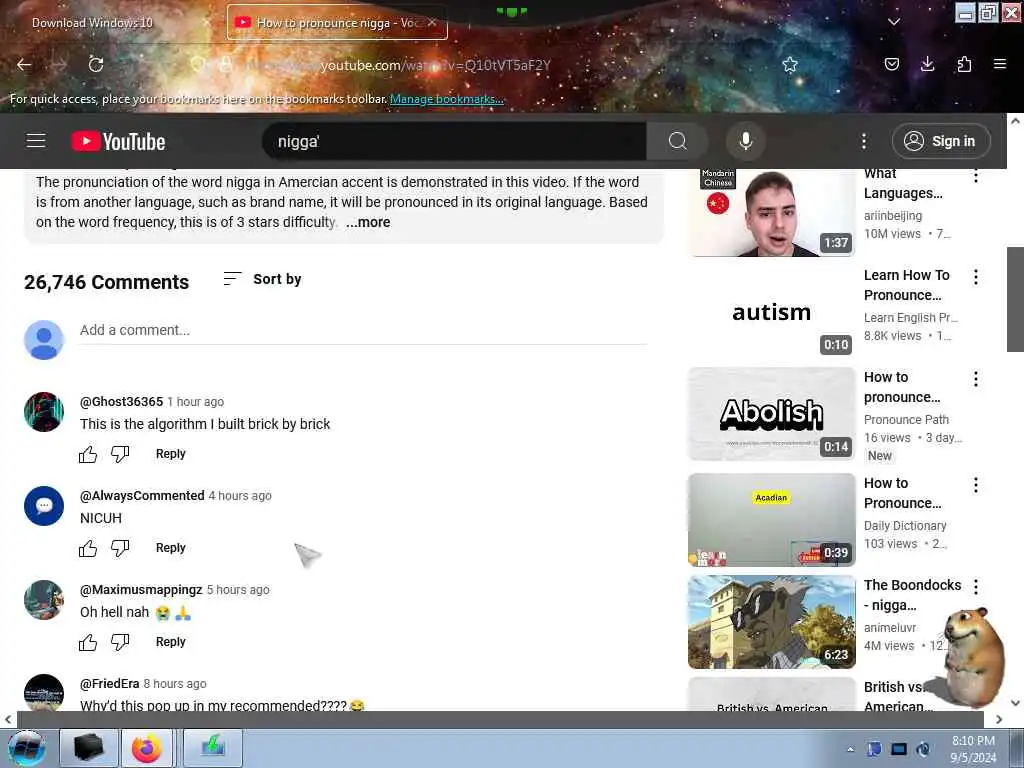
Task: Open Firefox application hamburger menu
Action: 1000,64
